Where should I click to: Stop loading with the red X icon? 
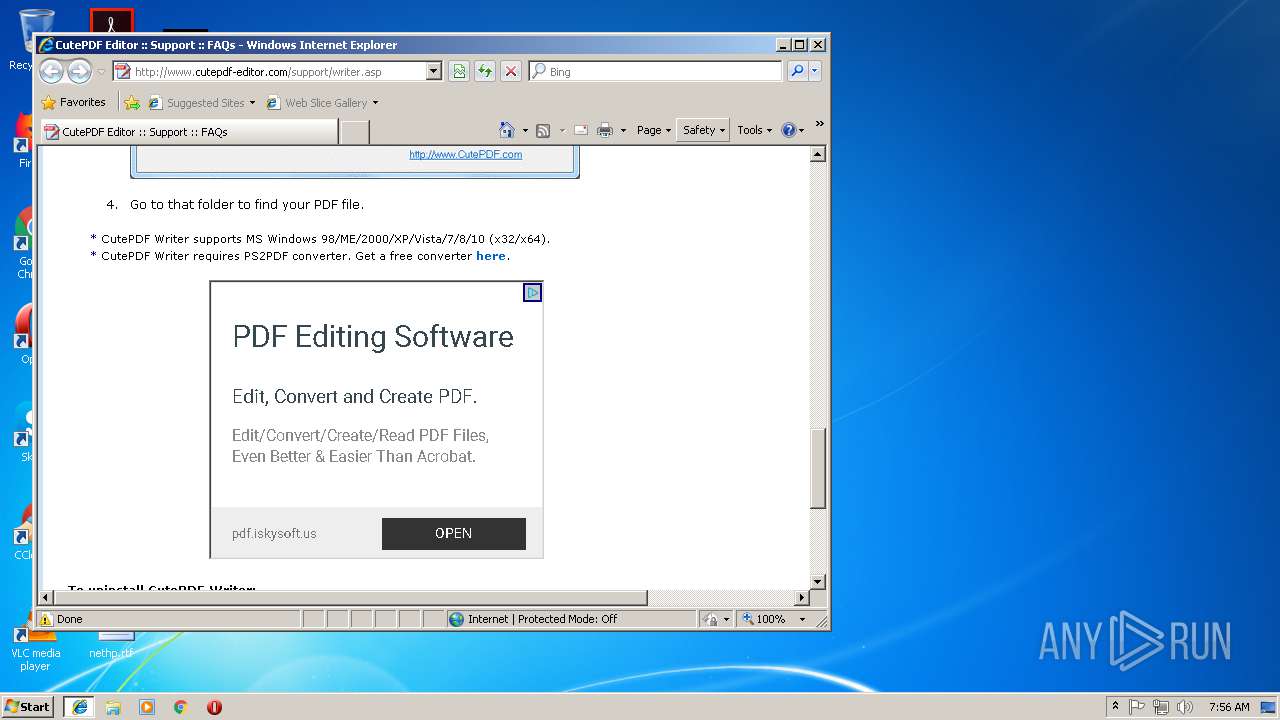coord(511,72)
